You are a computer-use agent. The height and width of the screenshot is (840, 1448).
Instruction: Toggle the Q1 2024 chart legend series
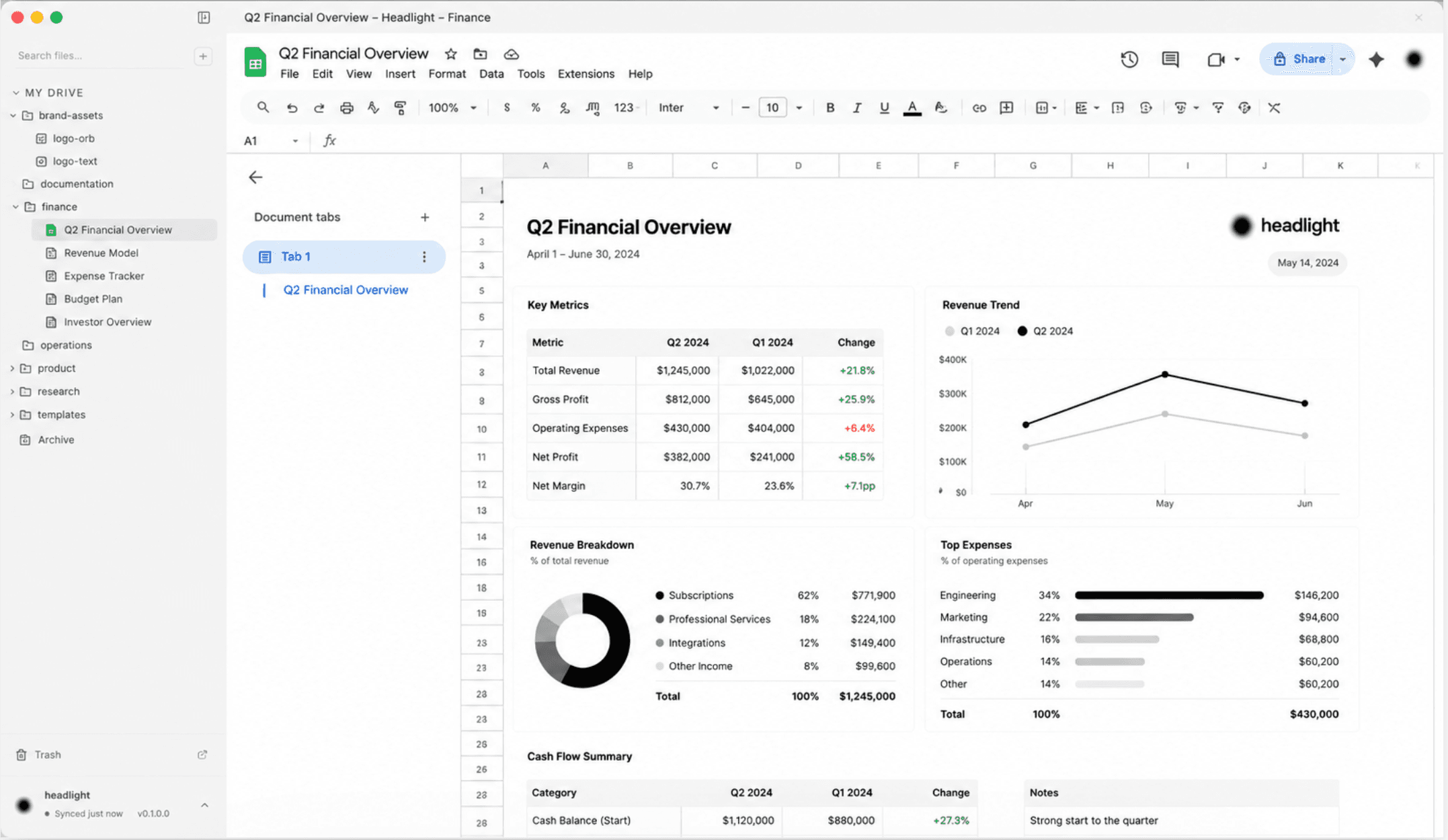pyautogui.click(x=972, y=331)
